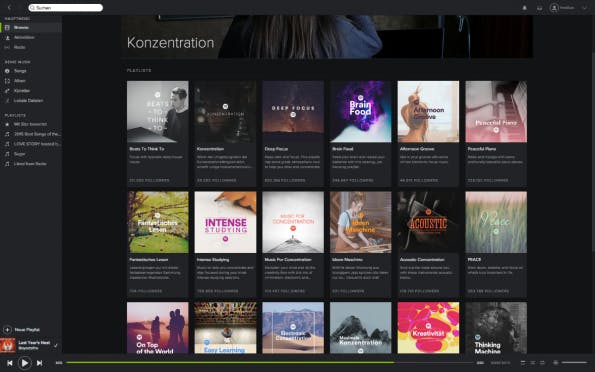Open the Liked from Radio playlist
The height and width of the screenshot is (372, 595).
click(31, 164)
